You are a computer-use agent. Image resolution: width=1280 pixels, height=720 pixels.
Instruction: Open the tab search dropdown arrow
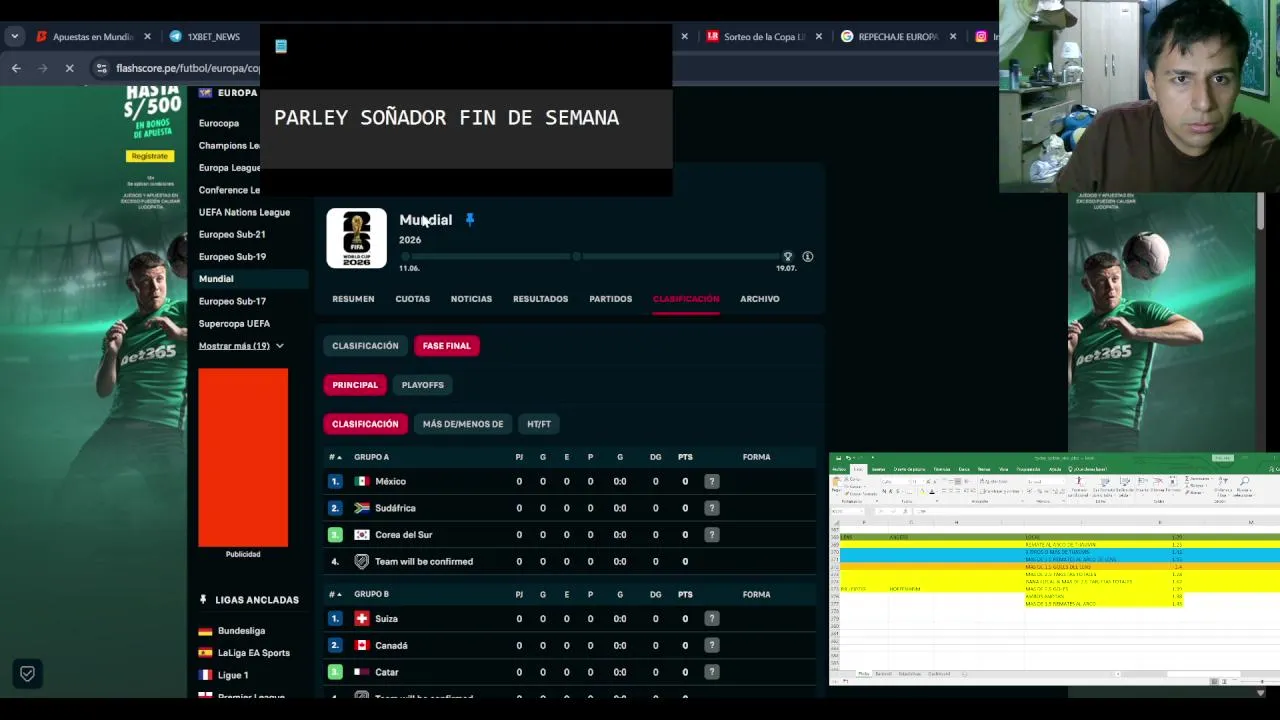pos(14,36)
